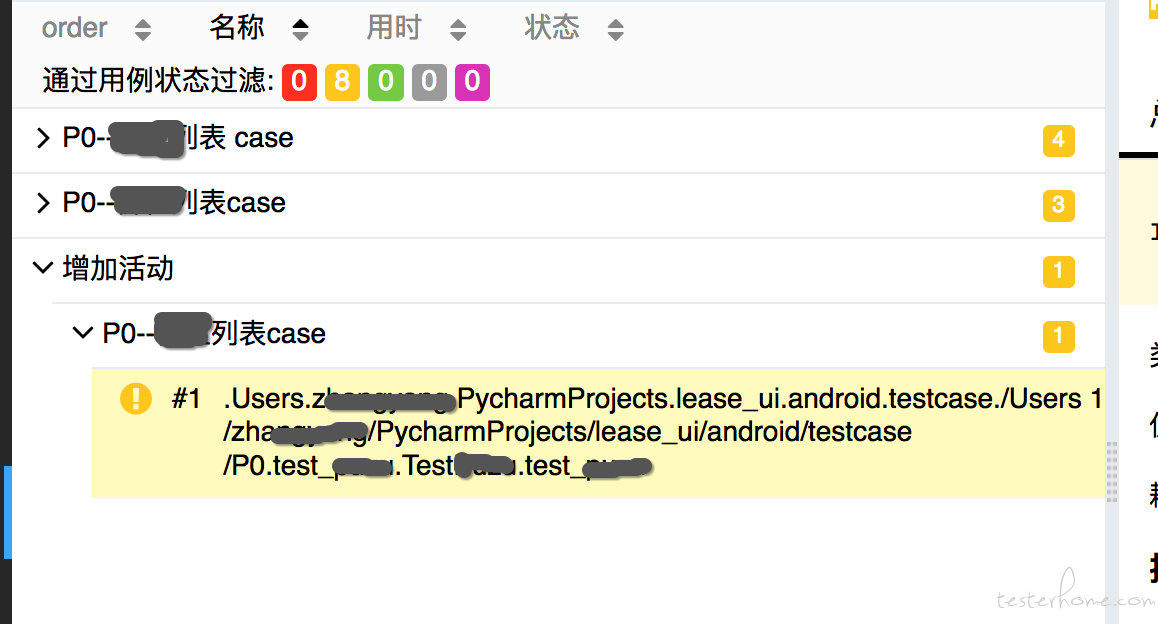This screenshot has height=624, width=1158.
Task: Toggle red failed status filter
Action: (x=299, y=81)
